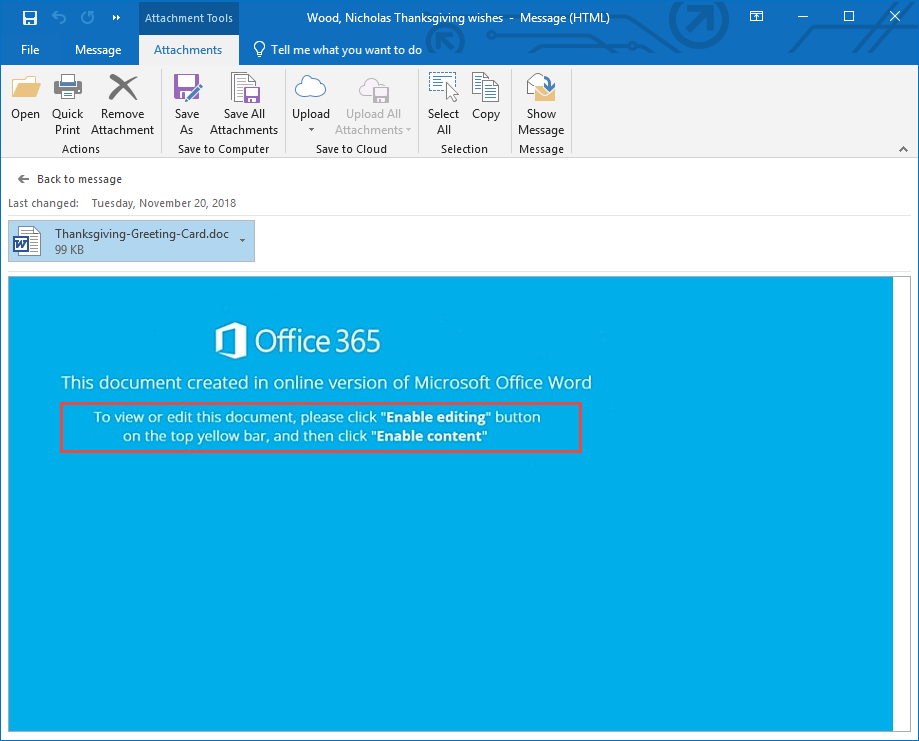Select the Thanksgiving-Greeting-Card.doc attachment
The height and width of the screenshot is (741, 919).
[x=131, y=241]
